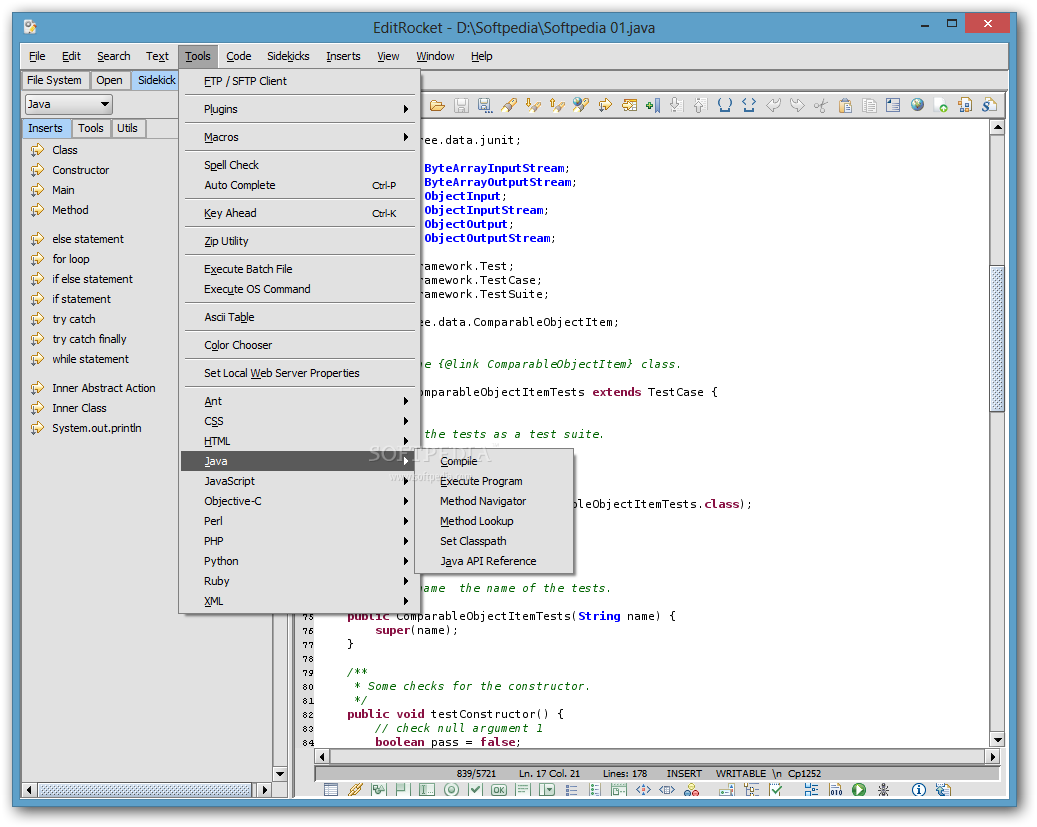This screenshot has width=1037, height=827.
Task: Click the Save As floppy icon with dots
Action: (485, 105)
